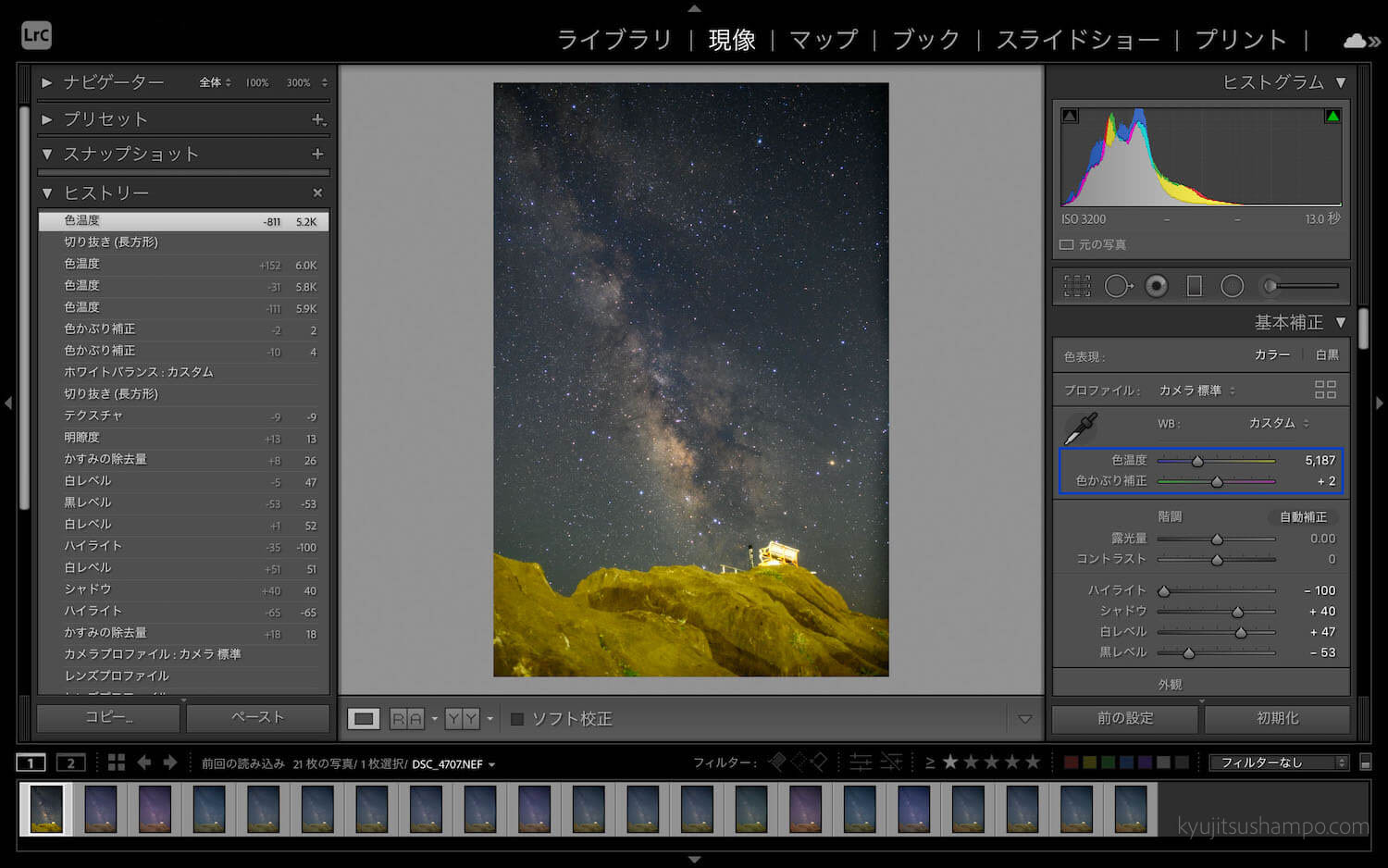Collapse the Histogram panel

(x=1341, y=82)
